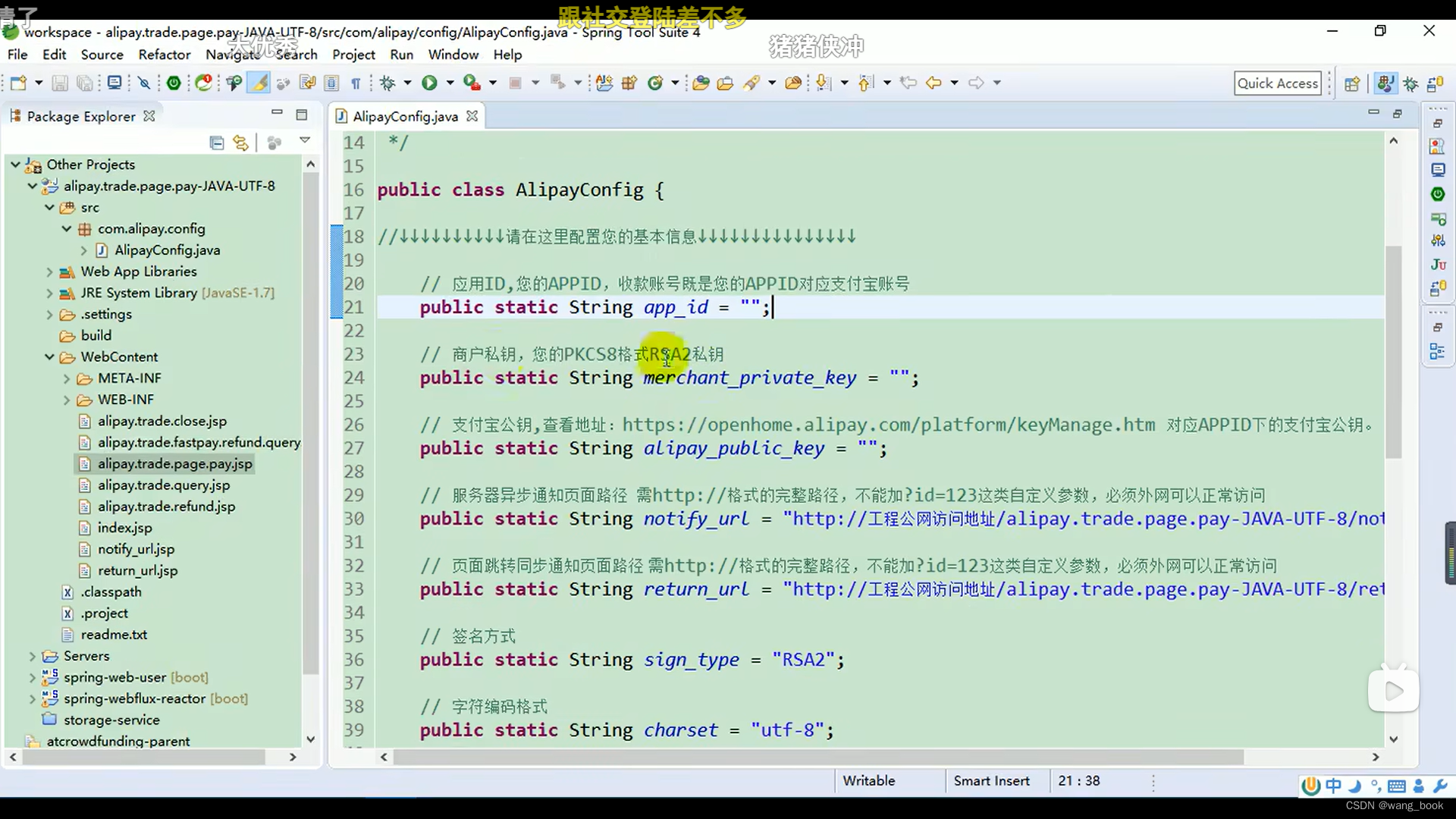Click the Quick Access search field

pos(1278,83)
